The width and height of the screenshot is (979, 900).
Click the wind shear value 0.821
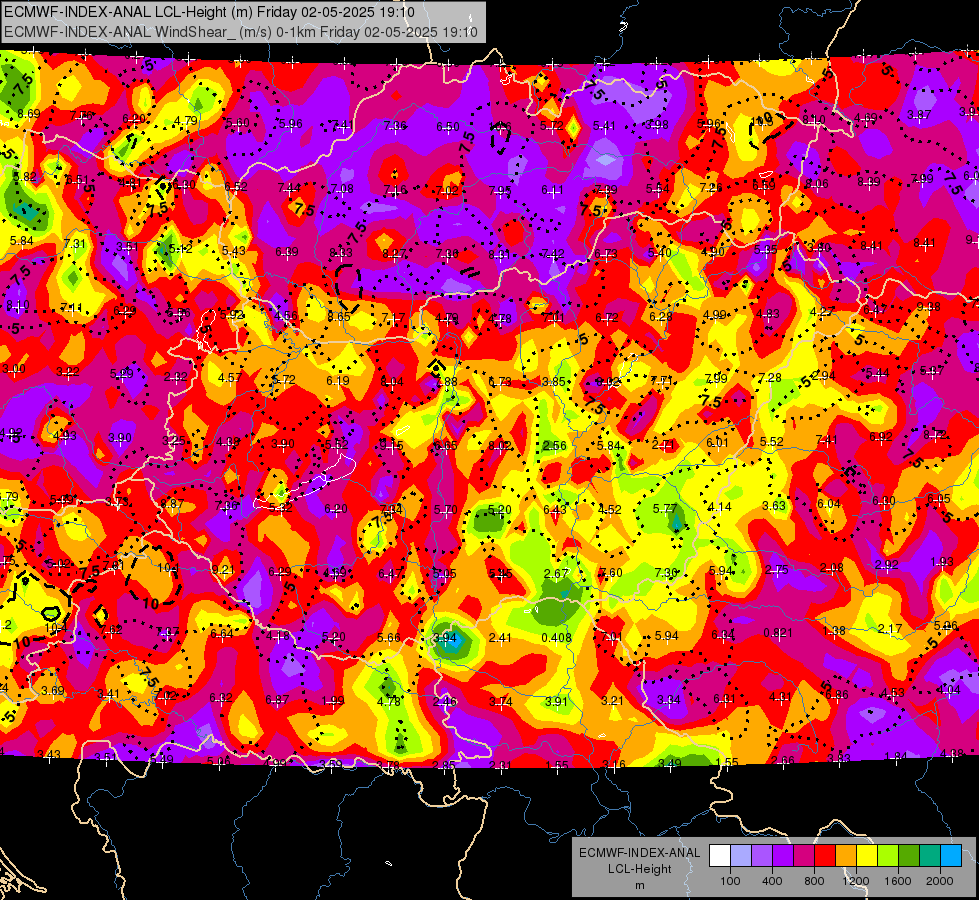pos(779,633)
